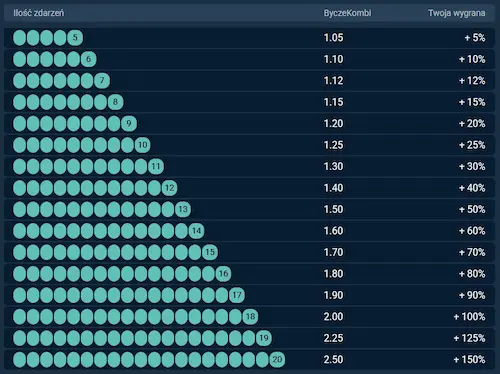Click the numbered circle 6
Viewport: 500px width, 374px height.
click(89, 59)
